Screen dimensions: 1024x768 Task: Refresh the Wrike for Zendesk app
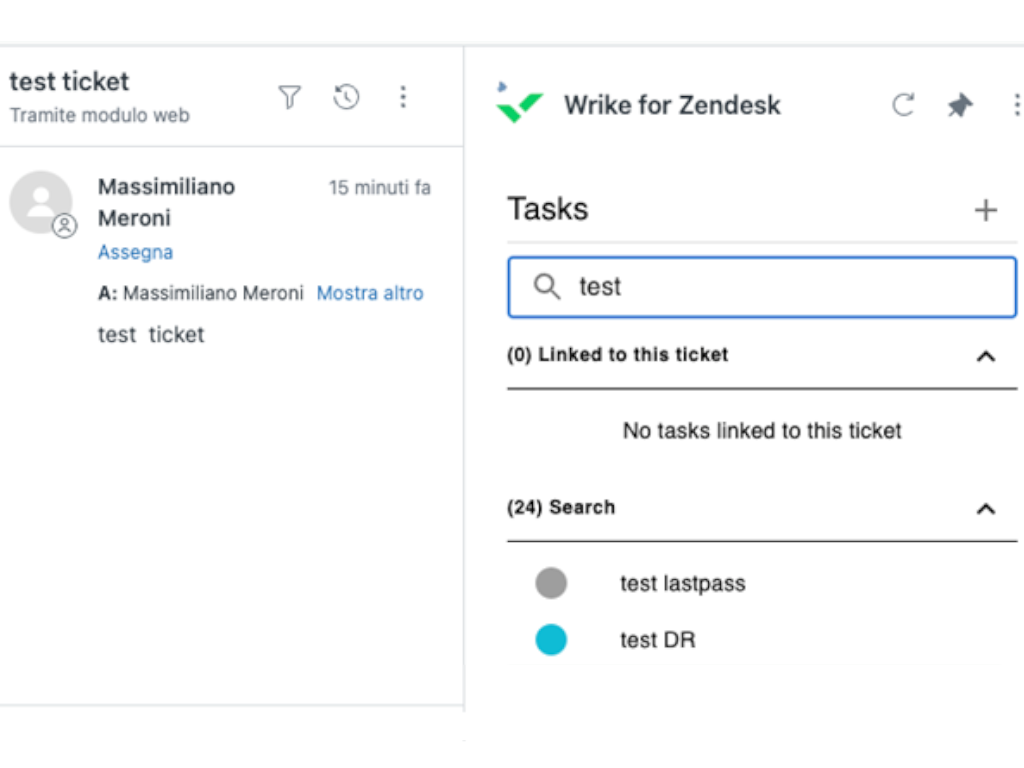click(x=903, y=104)
